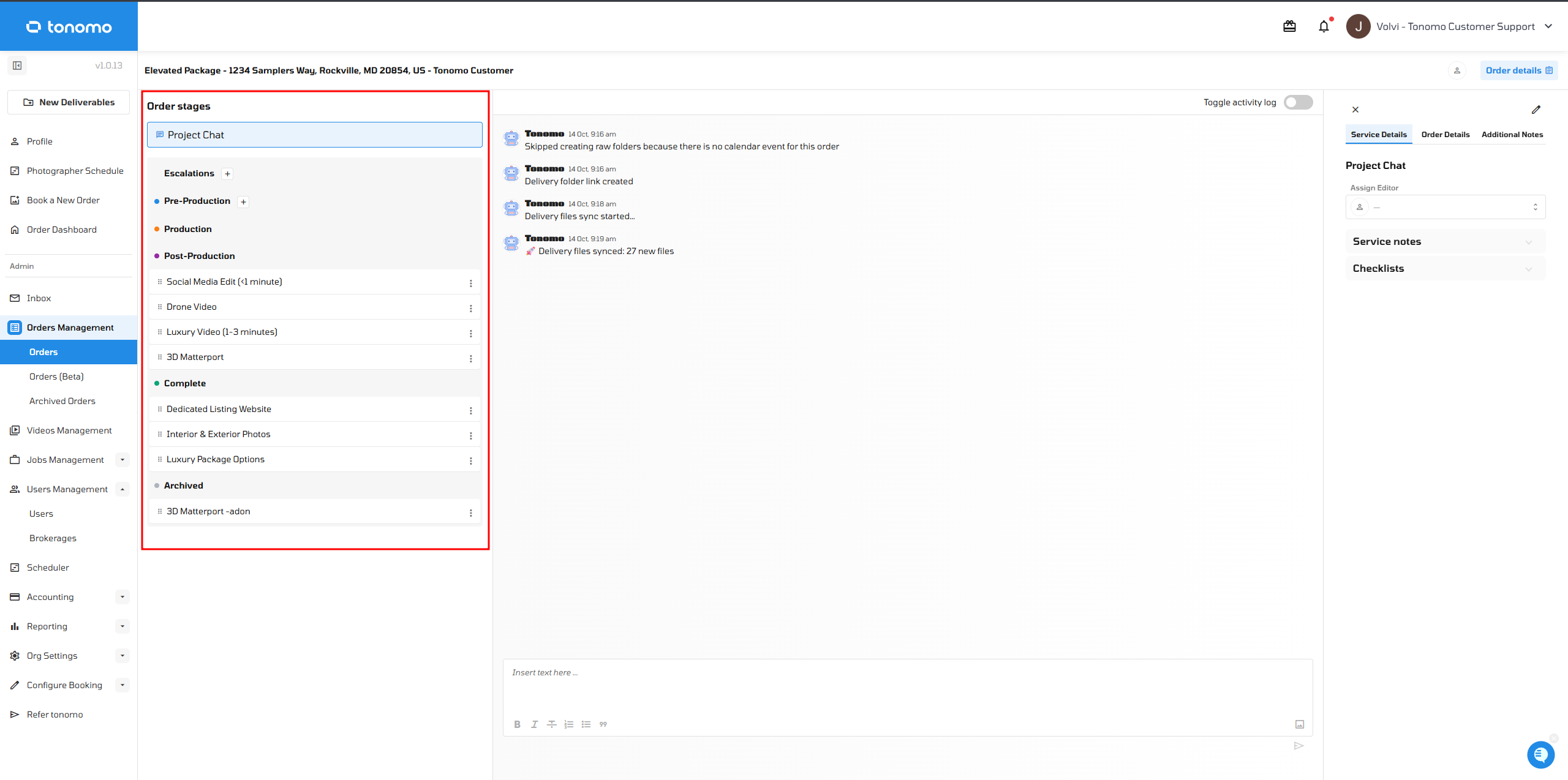Expand Jobs Management menu
1568x780 pixels.
(123, 460)
